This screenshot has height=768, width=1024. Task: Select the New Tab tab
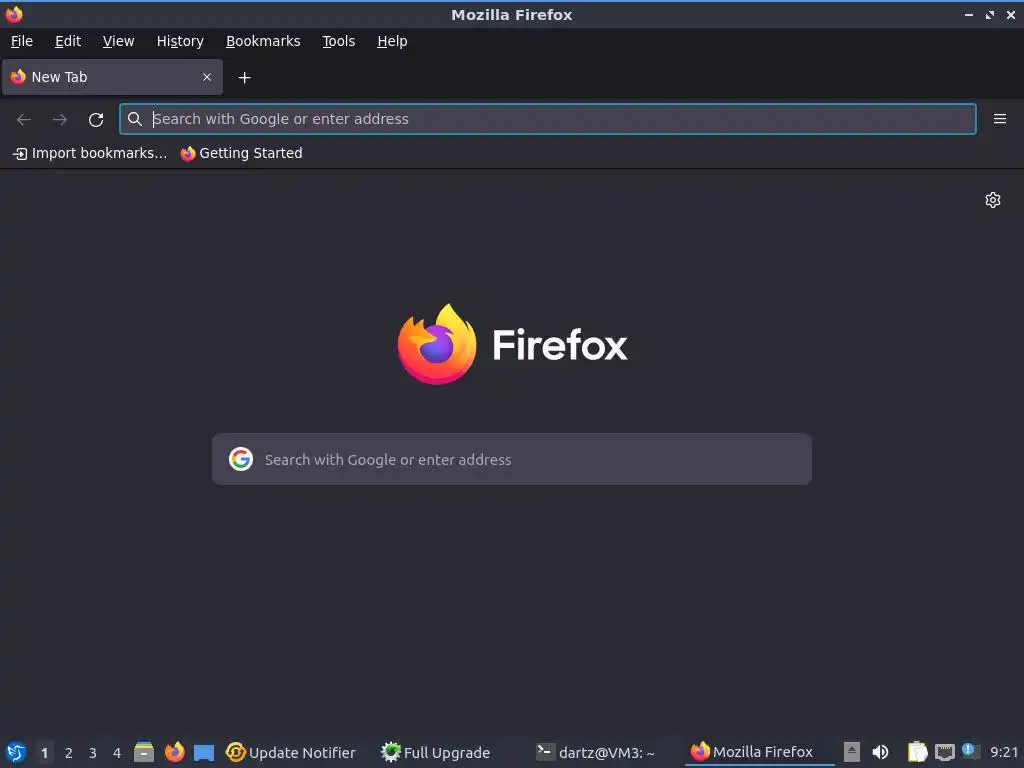pyautogui.click(x=112, y=77)
